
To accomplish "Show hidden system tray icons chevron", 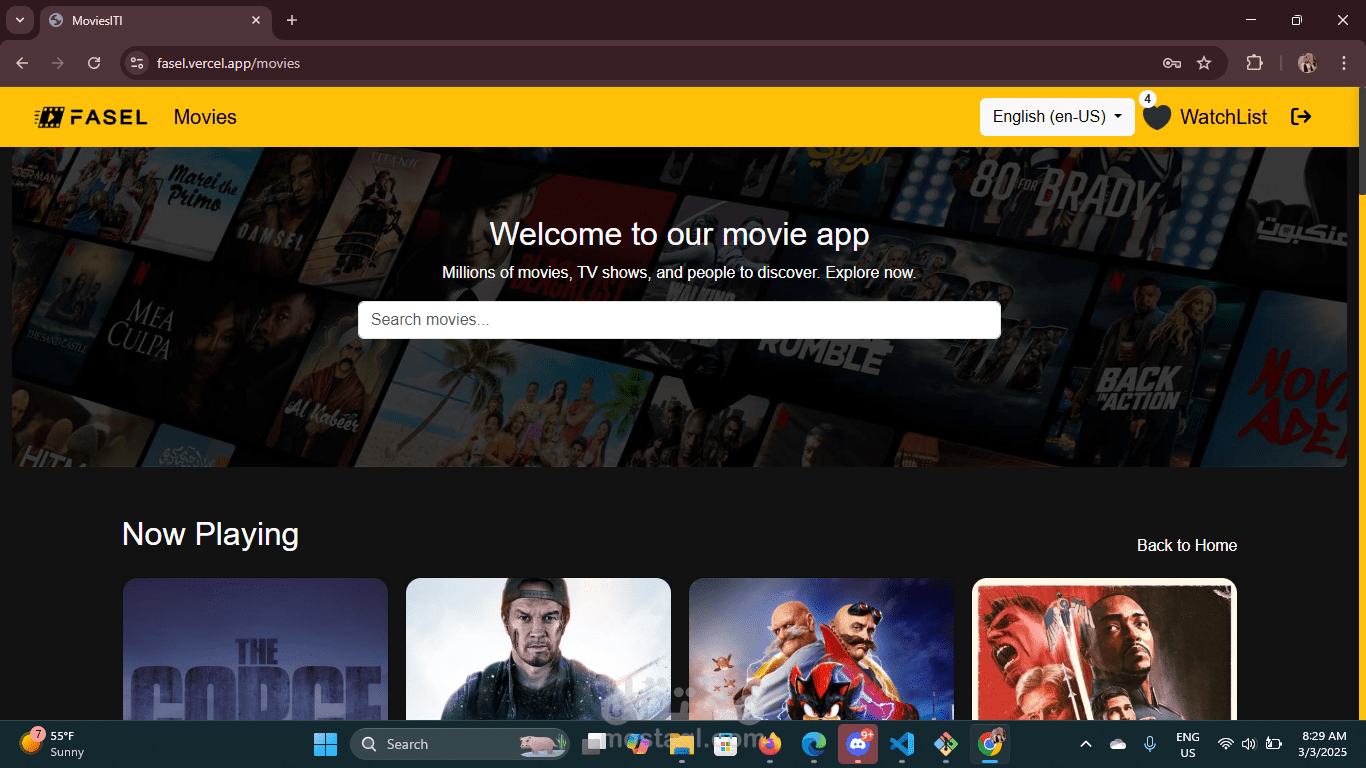I will pos(1086,744).
